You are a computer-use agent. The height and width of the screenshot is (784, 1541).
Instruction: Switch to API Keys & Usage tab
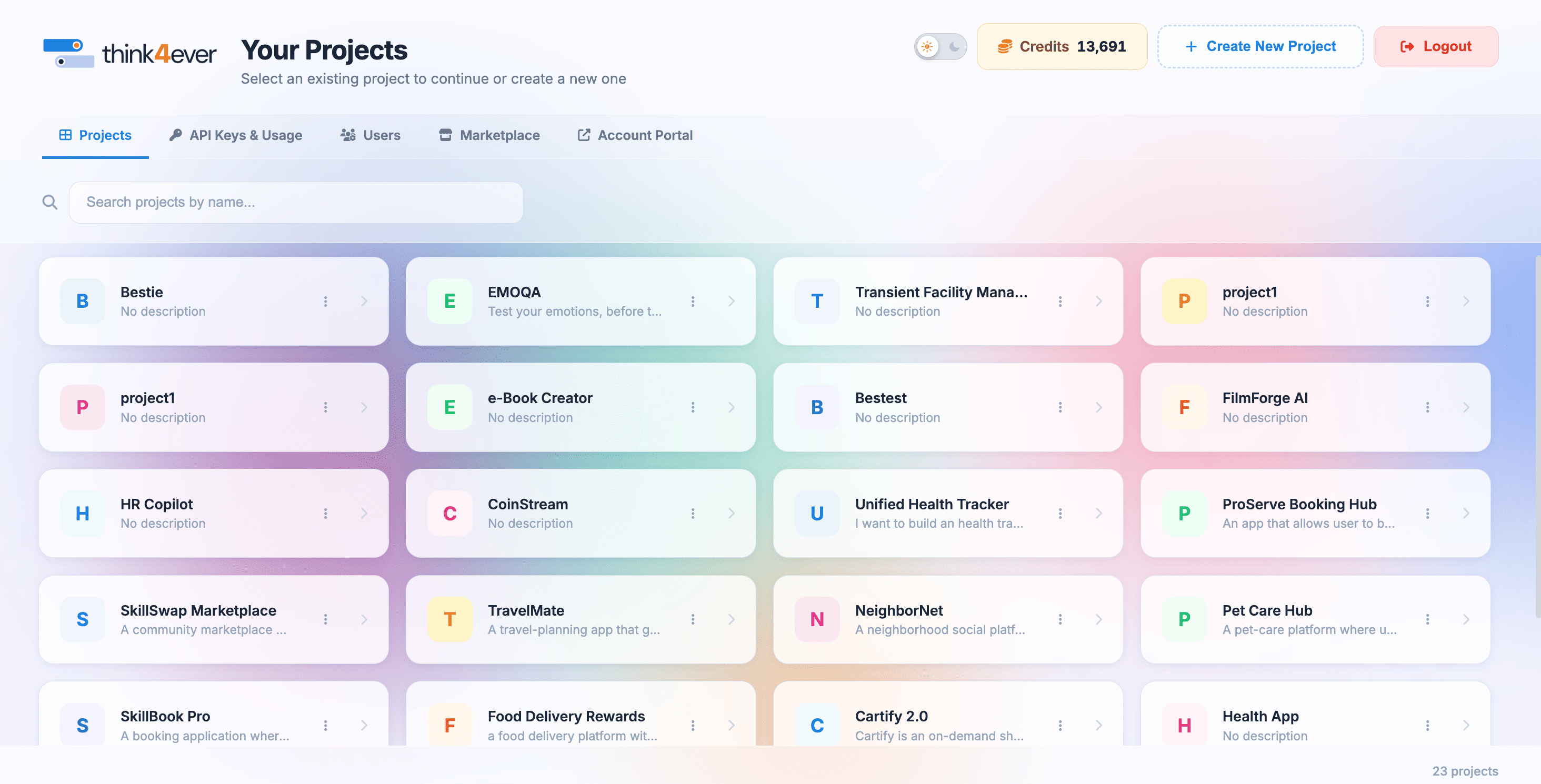point(236,135)
